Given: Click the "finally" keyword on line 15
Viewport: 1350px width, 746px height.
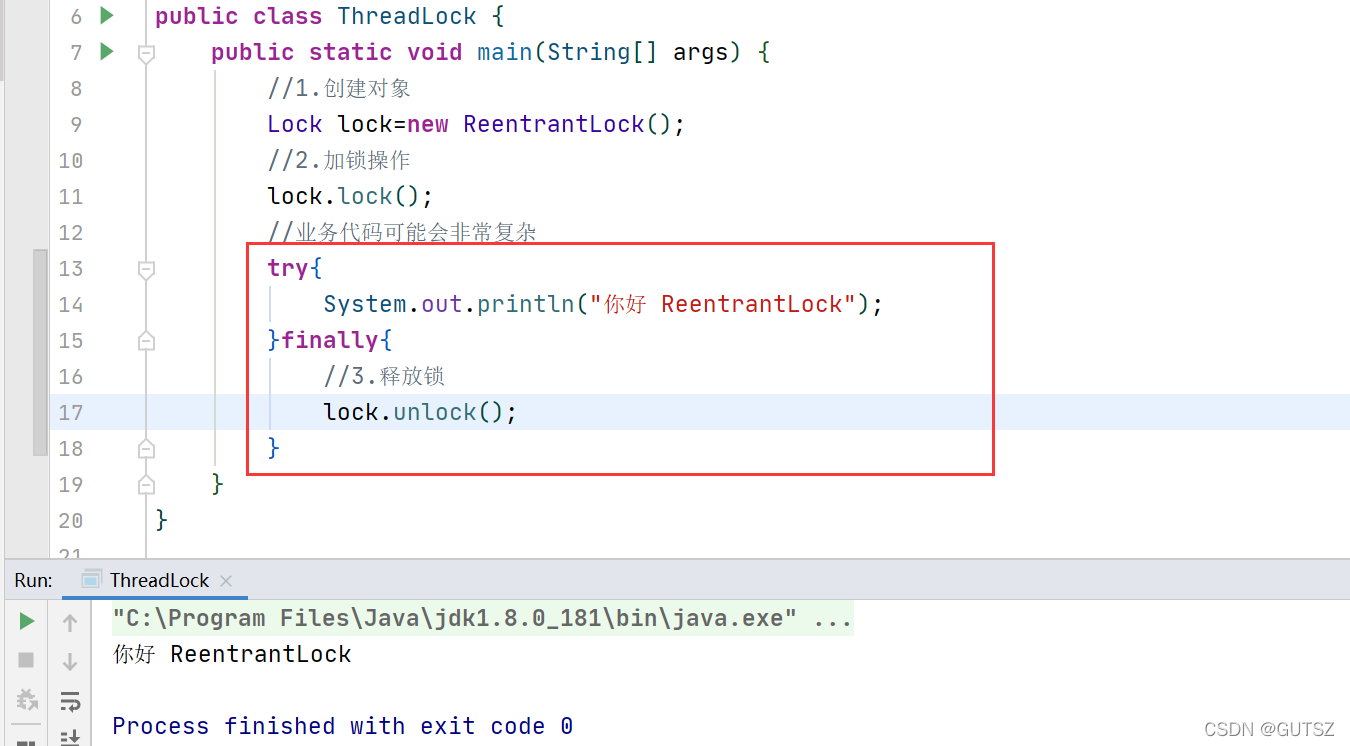Looking at the screenshot, I should tap(329, 340).
